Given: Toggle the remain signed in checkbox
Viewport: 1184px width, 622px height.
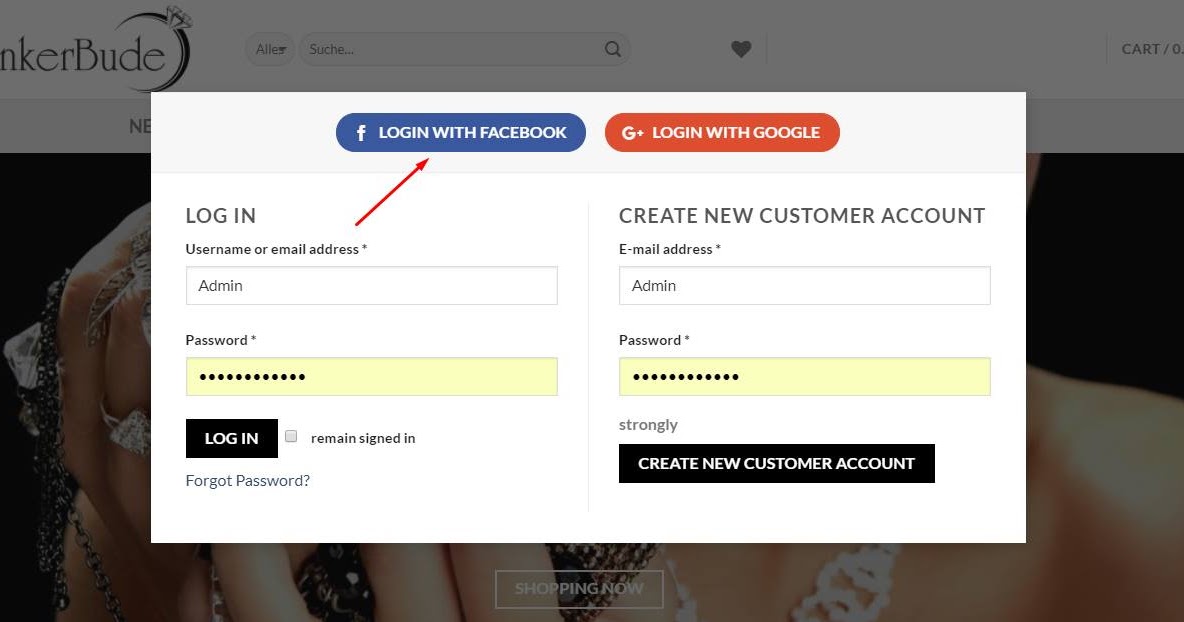Looking at the screenshot, I should click(x=291, y=436).
